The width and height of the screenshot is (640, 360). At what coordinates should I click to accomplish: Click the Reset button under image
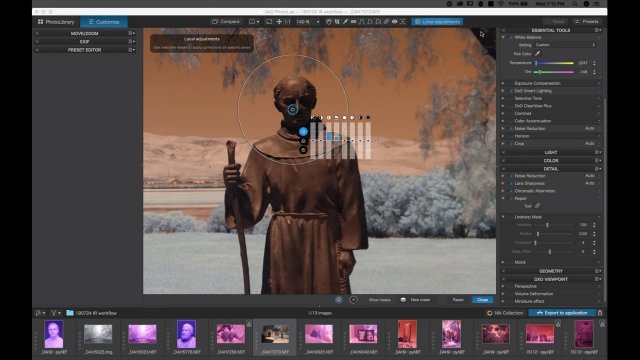458,300
